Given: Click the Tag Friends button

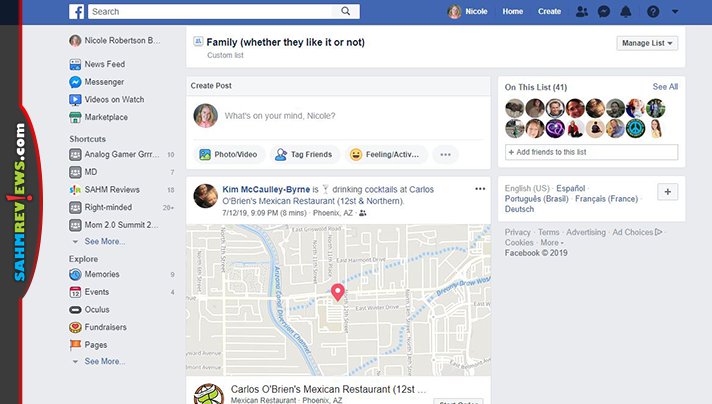Looking at the screenshot, I should point(304,155).
